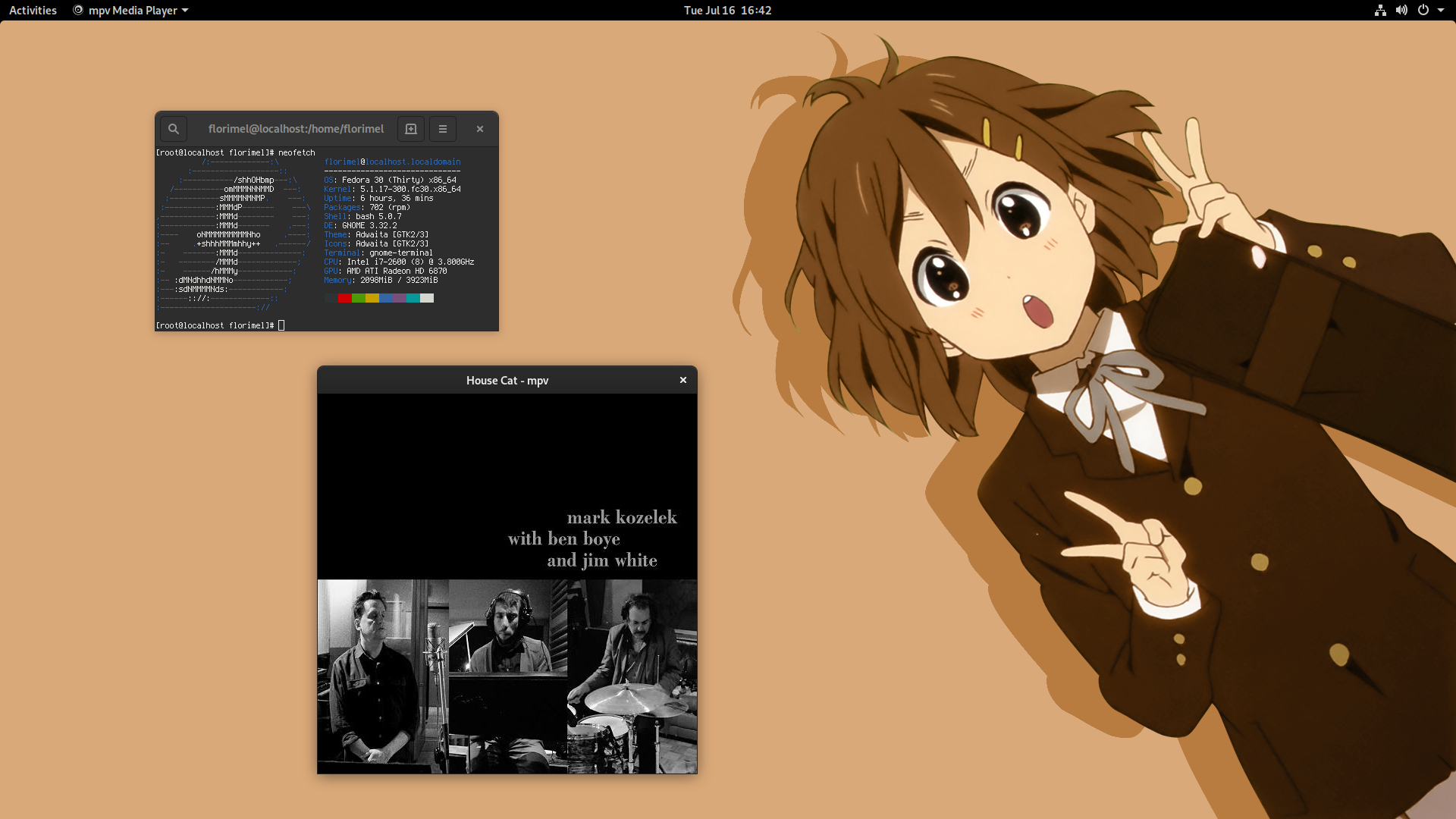Click the House Cat - mpv title bar
The height and width of the screenshot is (819, 1456).
tap(507, 381)
